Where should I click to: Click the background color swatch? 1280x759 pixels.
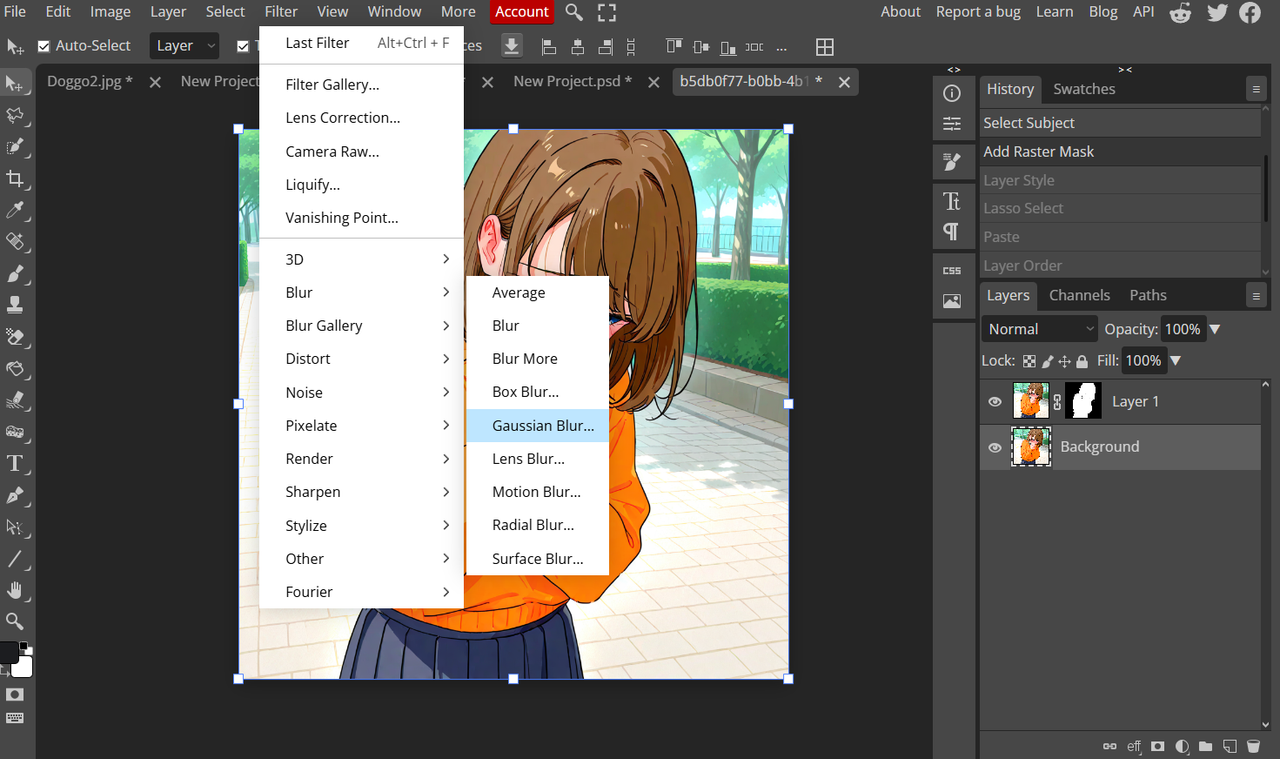coord(24,667)
